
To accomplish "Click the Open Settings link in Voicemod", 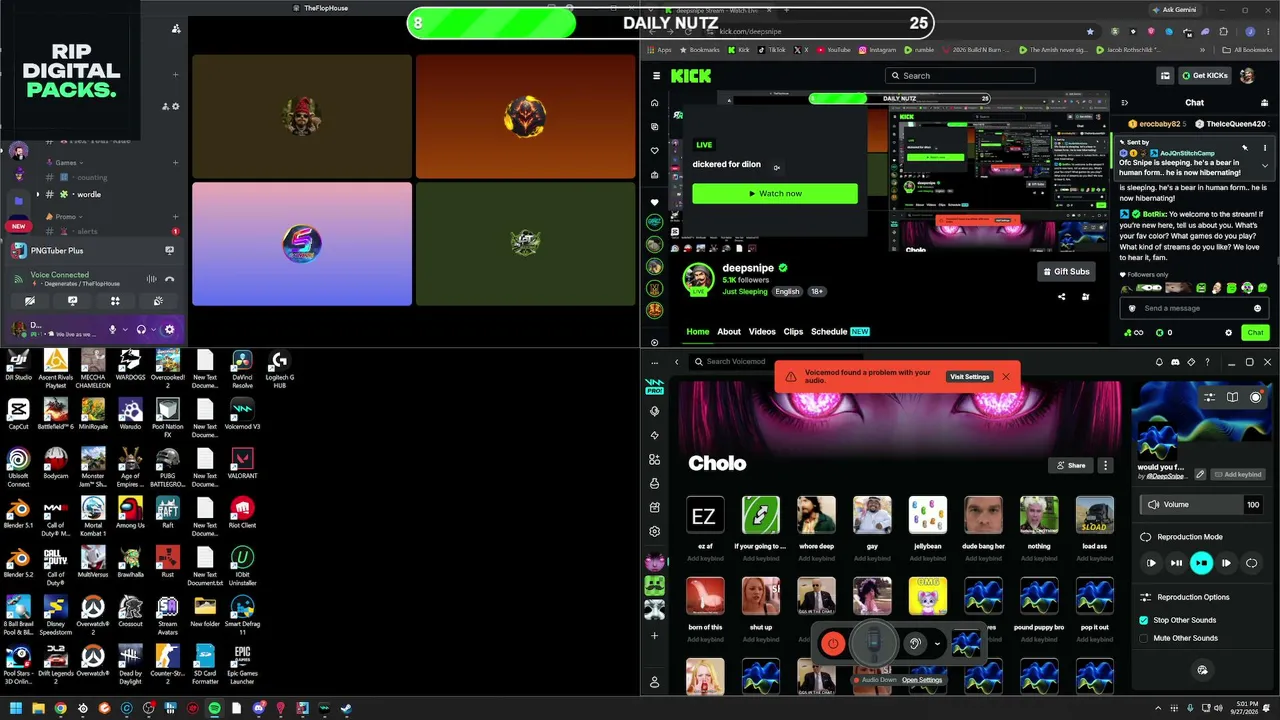I will coord(922,680).
